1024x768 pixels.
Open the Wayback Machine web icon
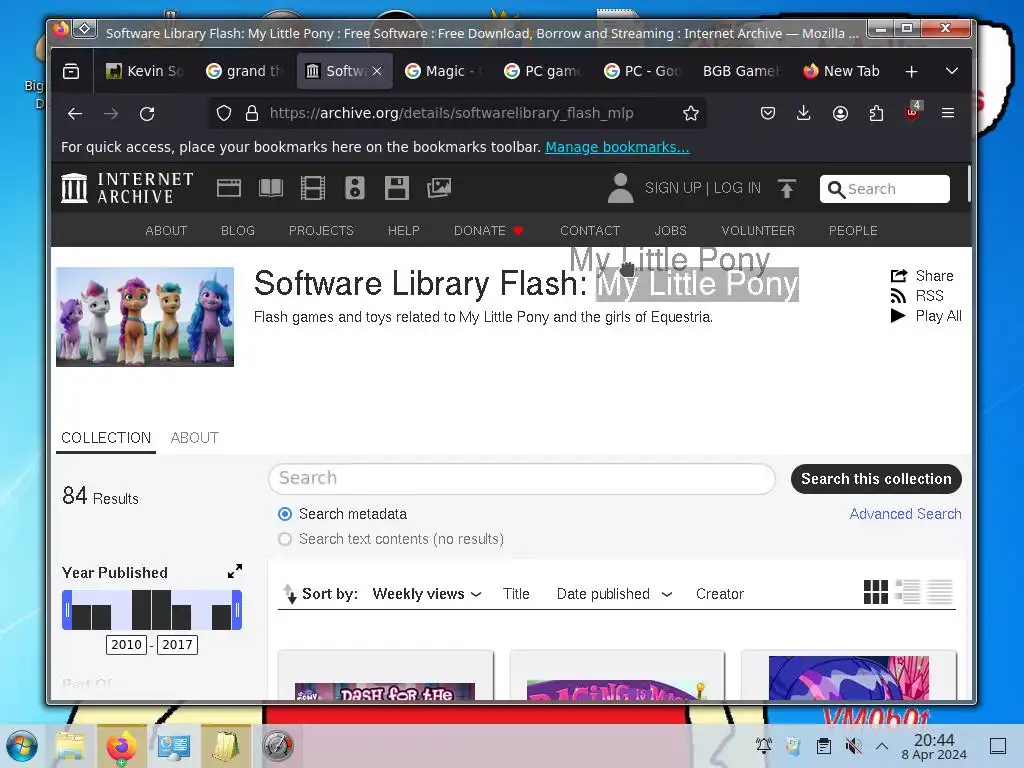(x=229, y=188)
